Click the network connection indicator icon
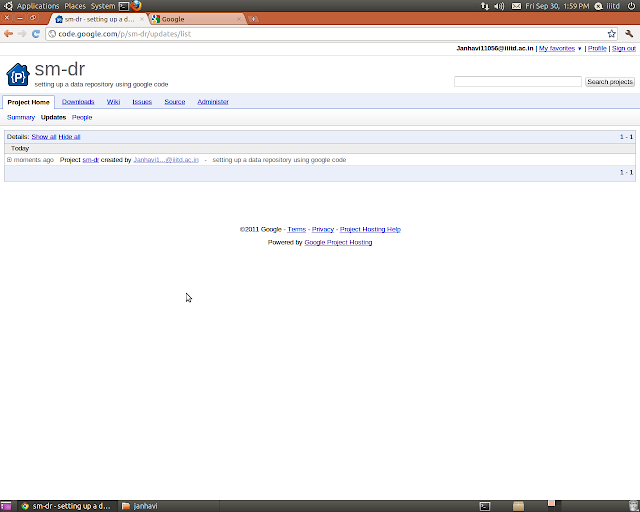The image size is (640, 512). point(484,6)
